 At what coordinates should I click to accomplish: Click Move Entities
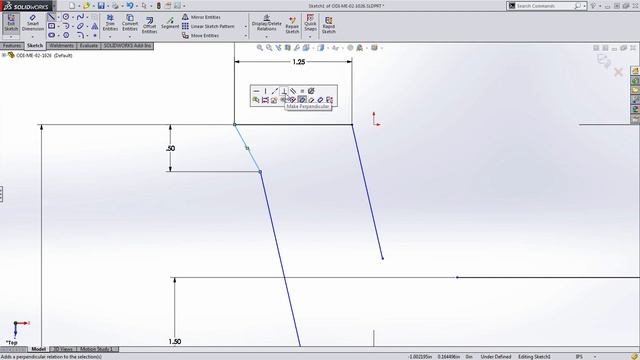click(x=200, y=36)
